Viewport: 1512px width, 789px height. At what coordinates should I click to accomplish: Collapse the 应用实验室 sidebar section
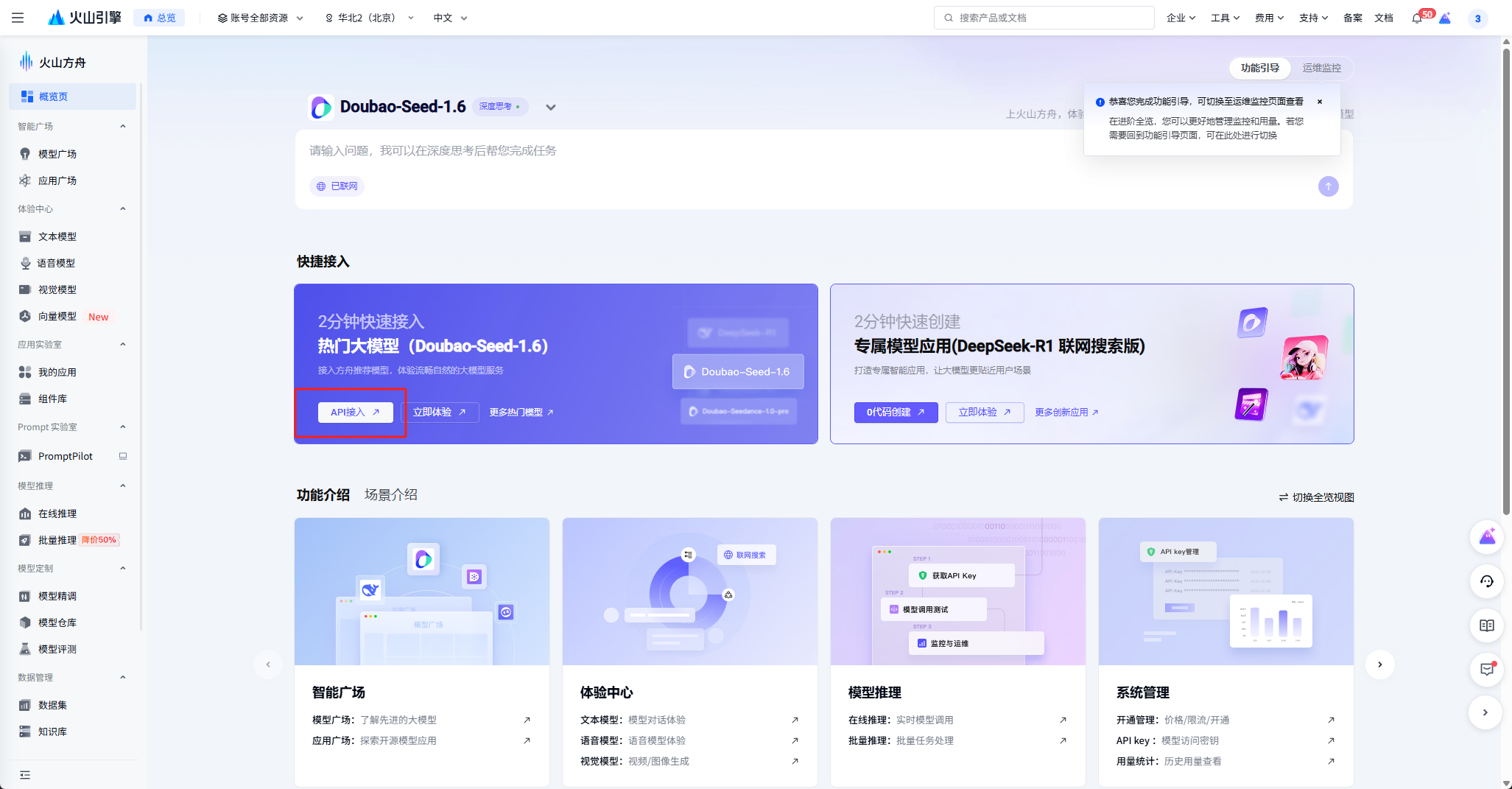[123, 344]
